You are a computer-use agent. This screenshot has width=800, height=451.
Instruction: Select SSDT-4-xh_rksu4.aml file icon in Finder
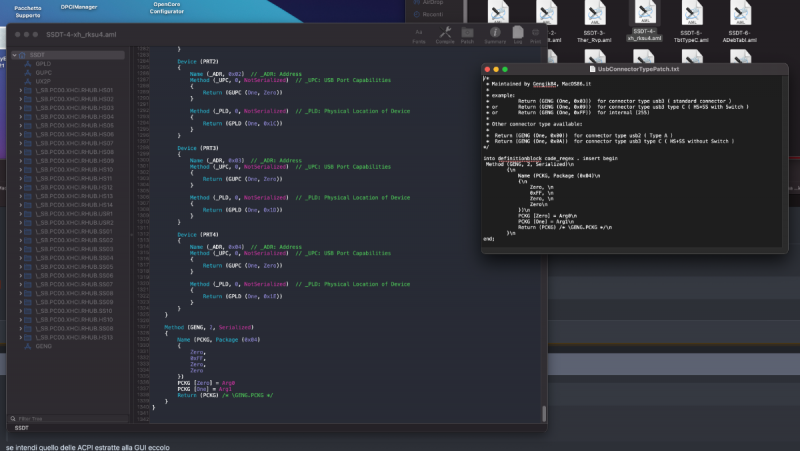(645, 12)
